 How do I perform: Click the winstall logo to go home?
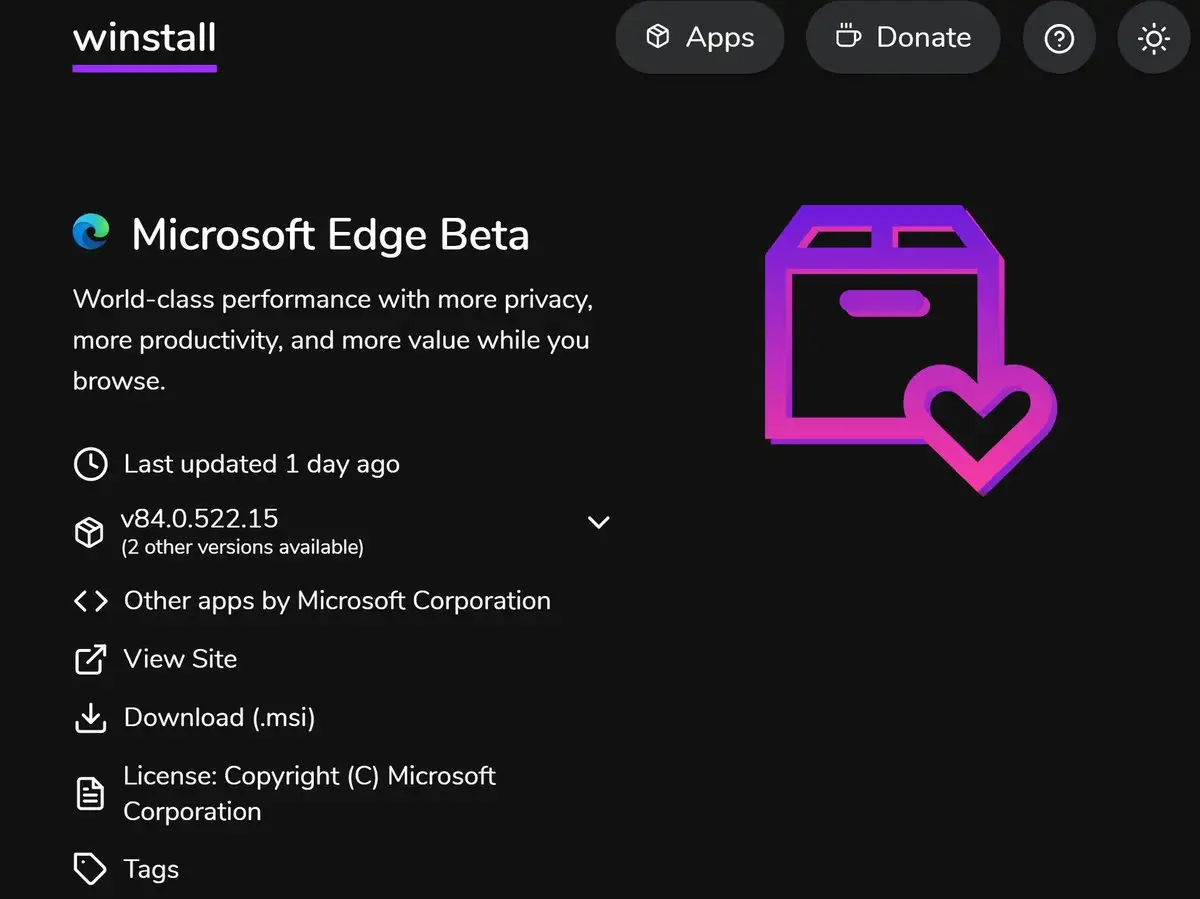tap(145, 38)
